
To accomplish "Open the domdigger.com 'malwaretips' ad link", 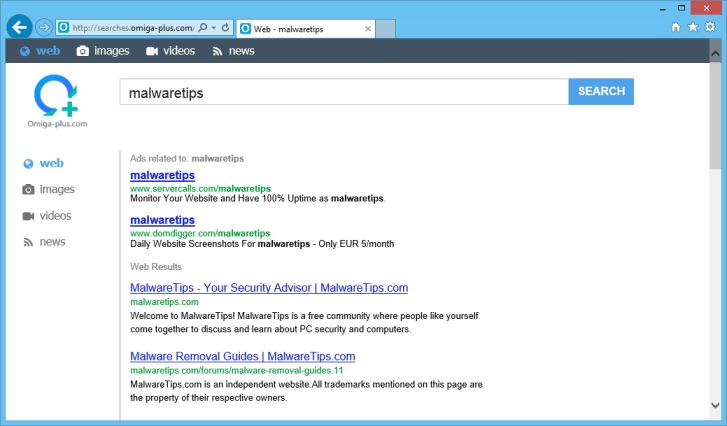I will tap(162, 220).
